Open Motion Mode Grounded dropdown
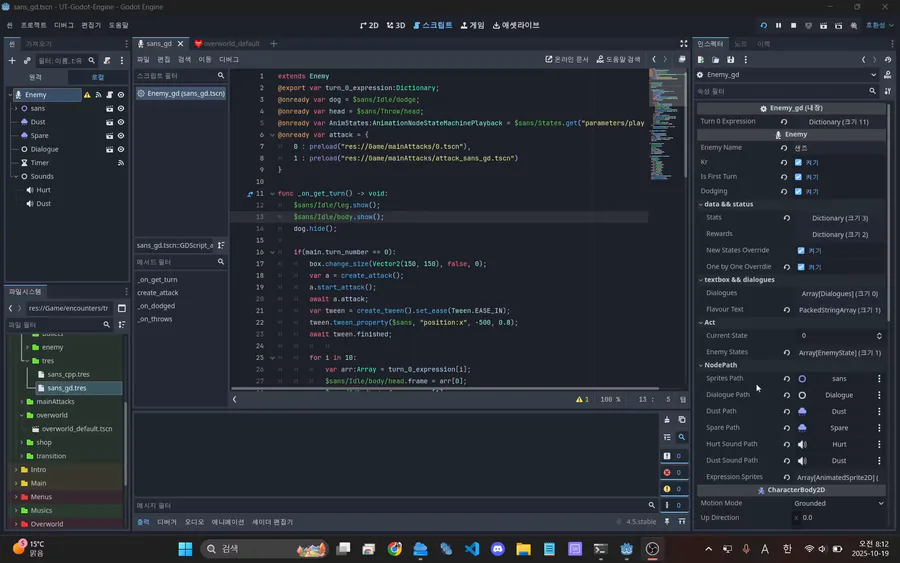This screenshot has width=900, height=563. (x=839, y=503)
